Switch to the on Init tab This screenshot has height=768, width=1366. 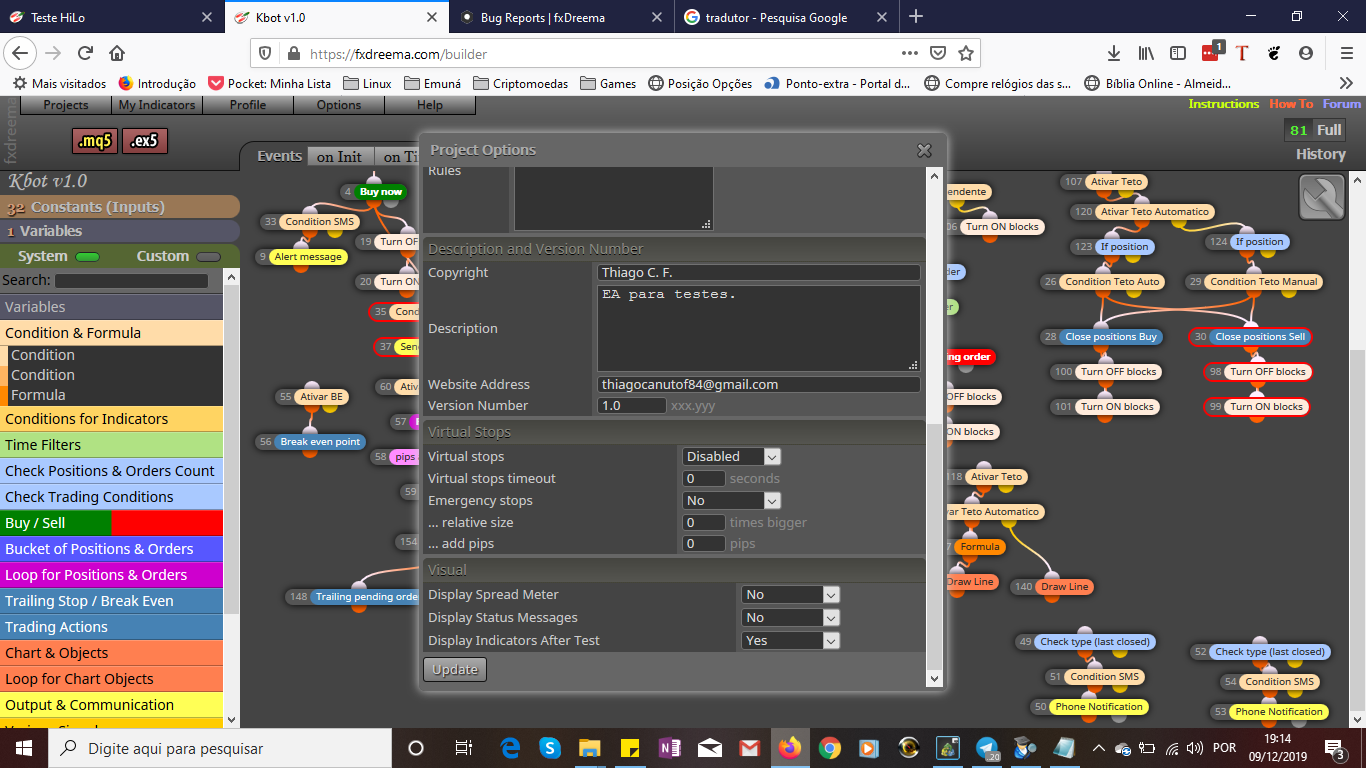[x=340, y=156]
